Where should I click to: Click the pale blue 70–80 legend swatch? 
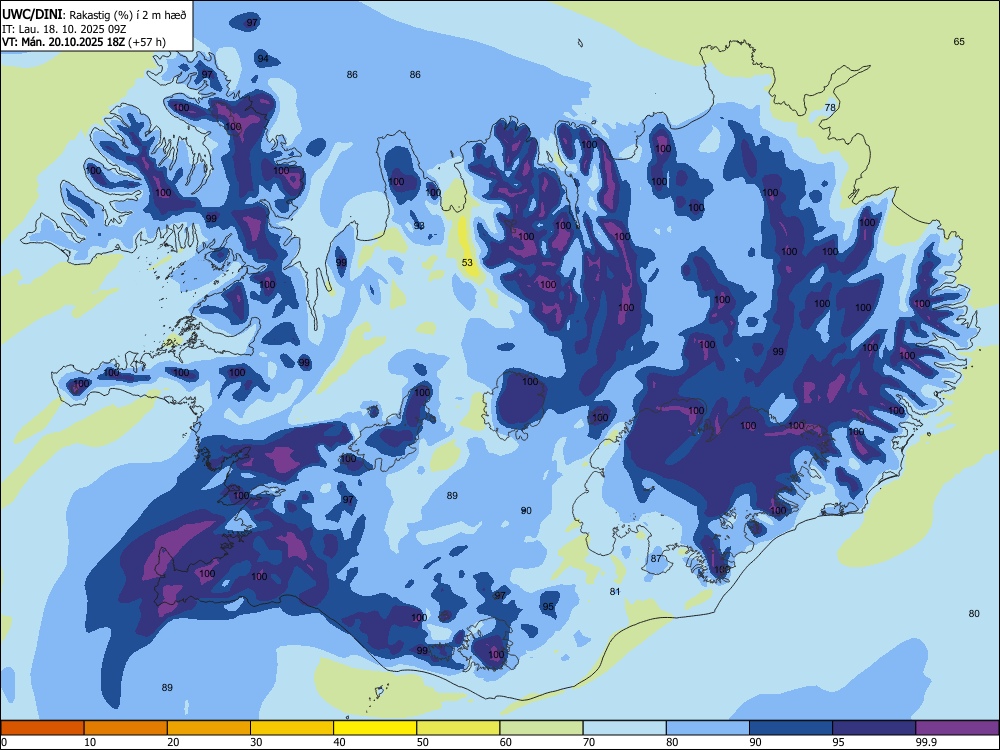pyautogui.click(x=625, y=728)
